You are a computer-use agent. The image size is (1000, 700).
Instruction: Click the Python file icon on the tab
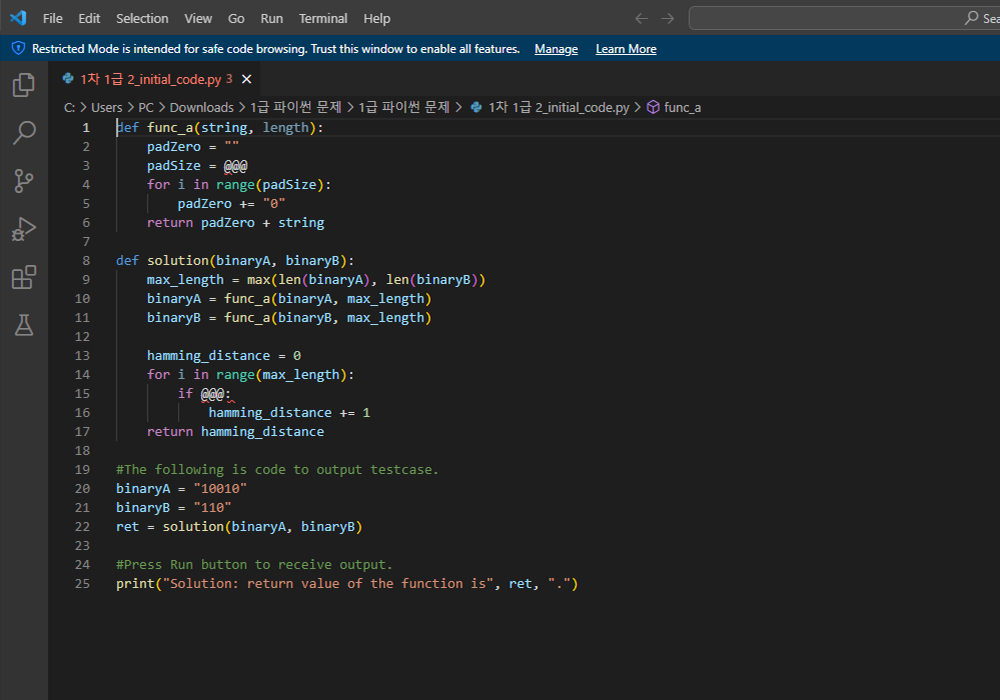(x=68, y=78)
